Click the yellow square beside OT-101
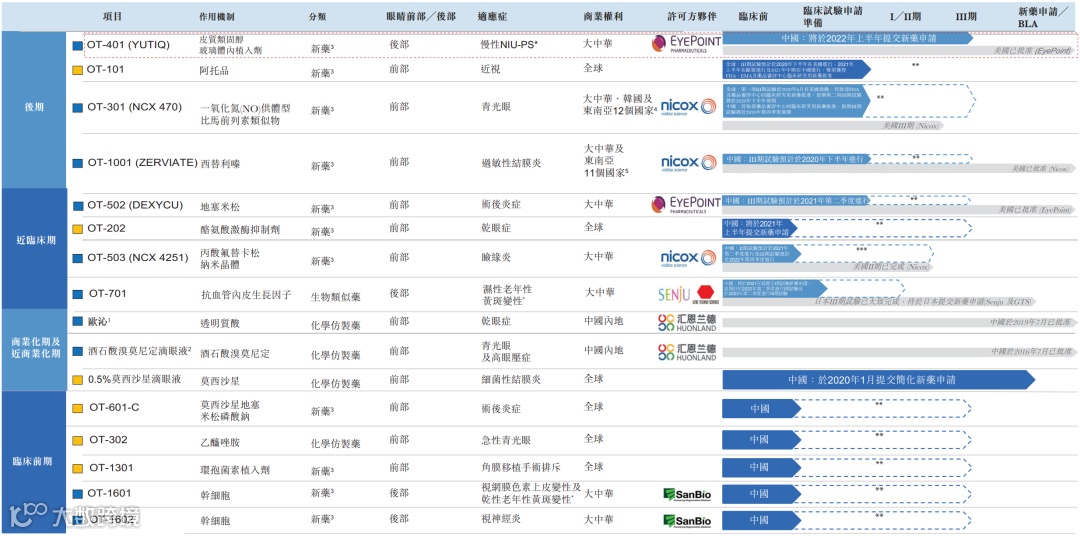 click(78, 70)
